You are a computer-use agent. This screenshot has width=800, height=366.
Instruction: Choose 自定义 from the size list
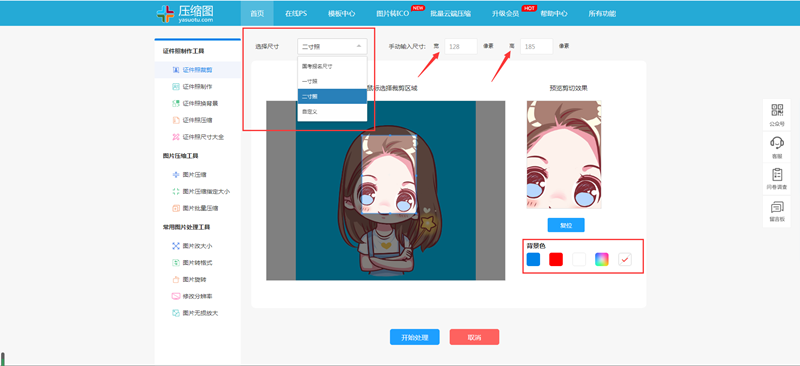pyautogui.click(x=332, y=111)
